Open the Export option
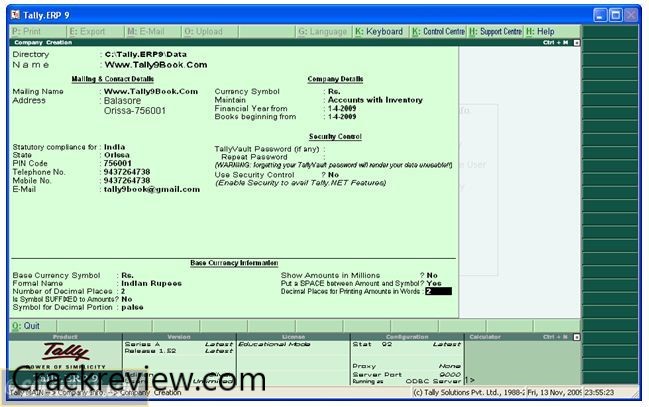 (88, 32)
